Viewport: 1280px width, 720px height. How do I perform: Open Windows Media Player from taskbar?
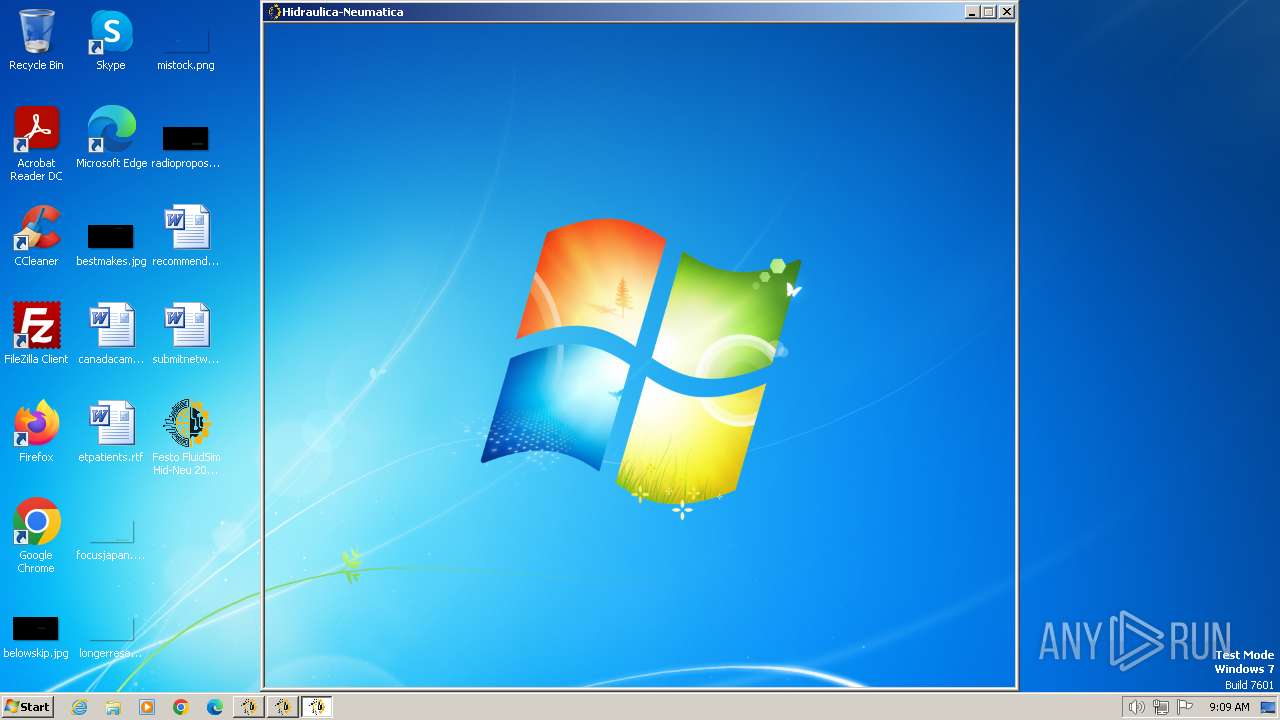(147, 707)
